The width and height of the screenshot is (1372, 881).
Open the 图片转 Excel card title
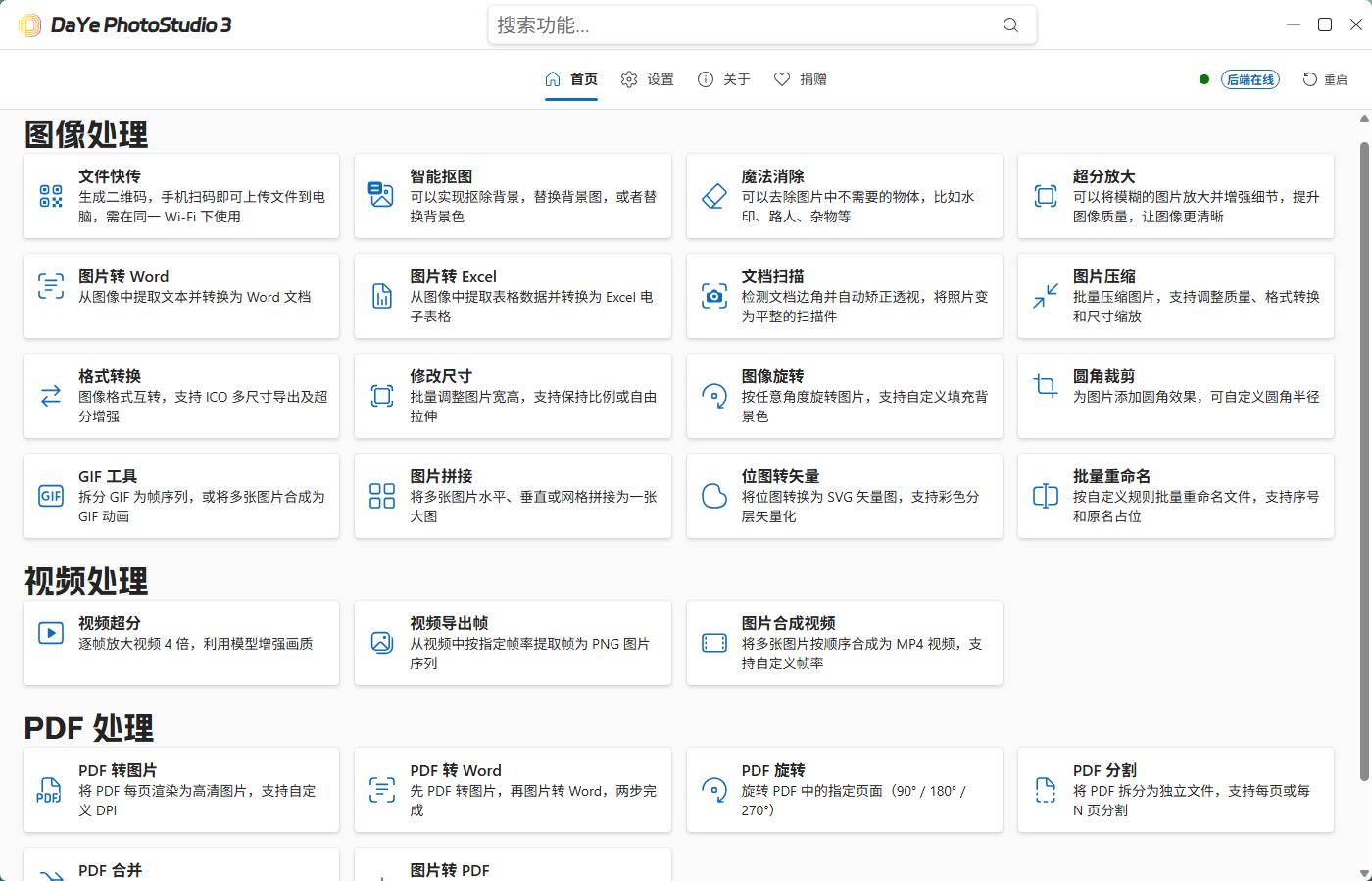453,276
